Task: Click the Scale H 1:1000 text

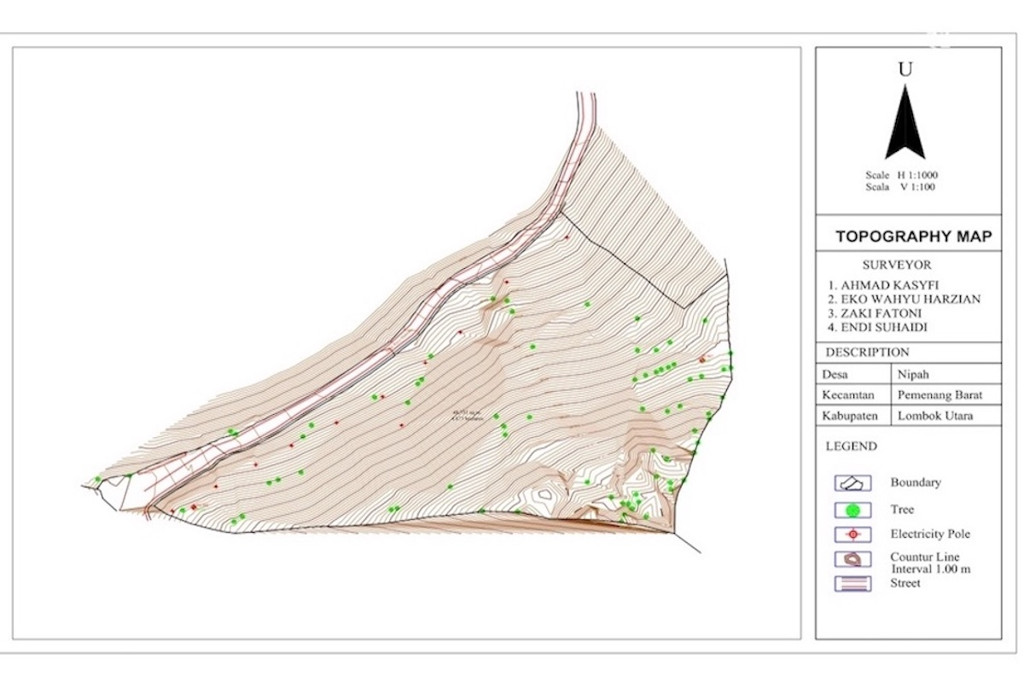Action: point(901,175)
